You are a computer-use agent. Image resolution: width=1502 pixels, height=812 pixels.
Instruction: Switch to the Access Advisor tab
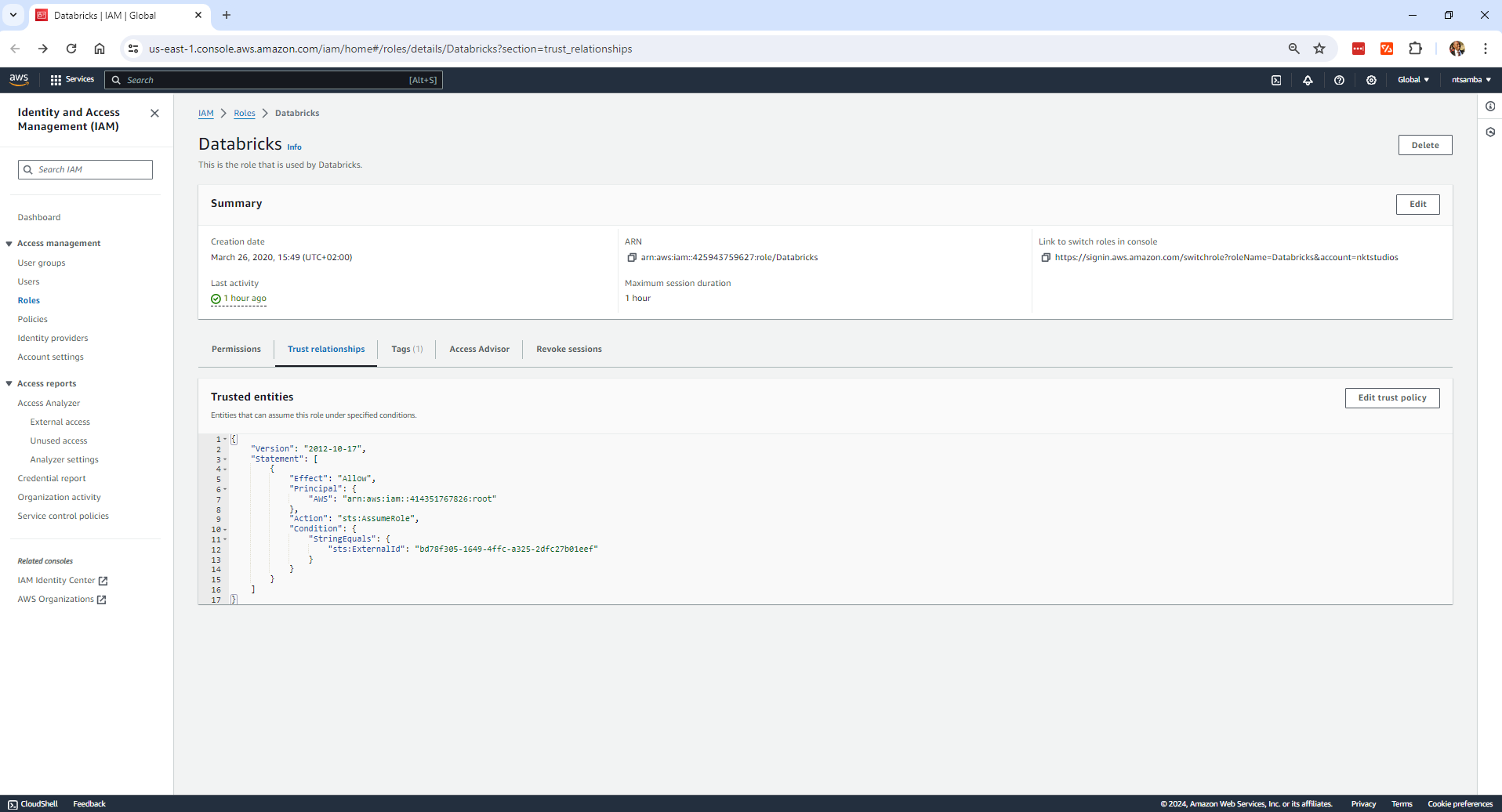479,350
